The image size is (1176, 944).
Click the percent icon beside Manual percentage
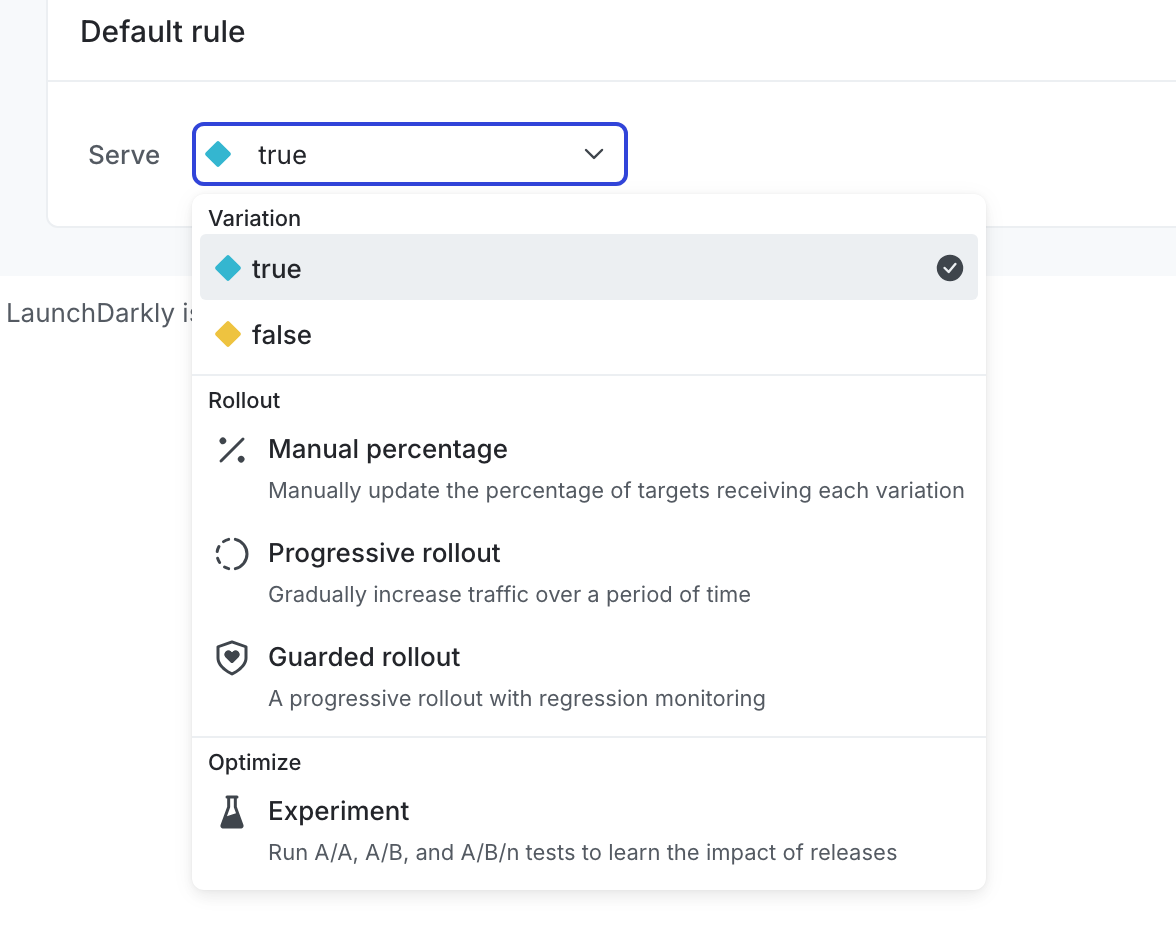pyautogui.click(x=232, y=450)
